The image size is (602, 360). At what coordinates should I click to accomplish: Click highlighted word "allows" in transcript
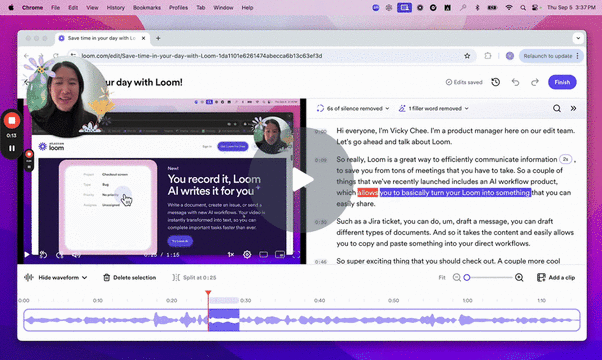click(367, 193)
